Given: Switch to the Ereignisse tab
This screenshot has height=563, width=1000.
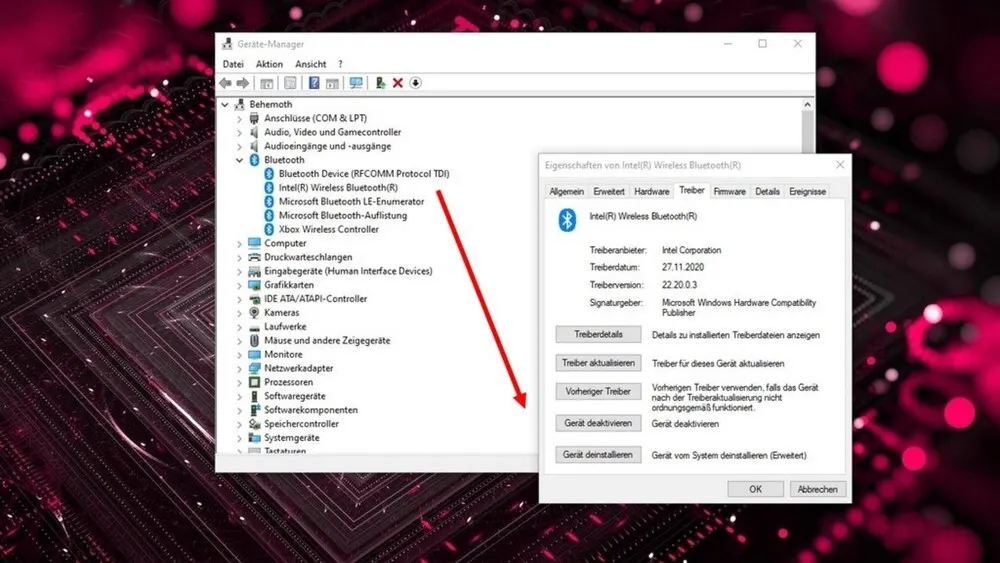Looking at the screenshot, I should point(807,191).
